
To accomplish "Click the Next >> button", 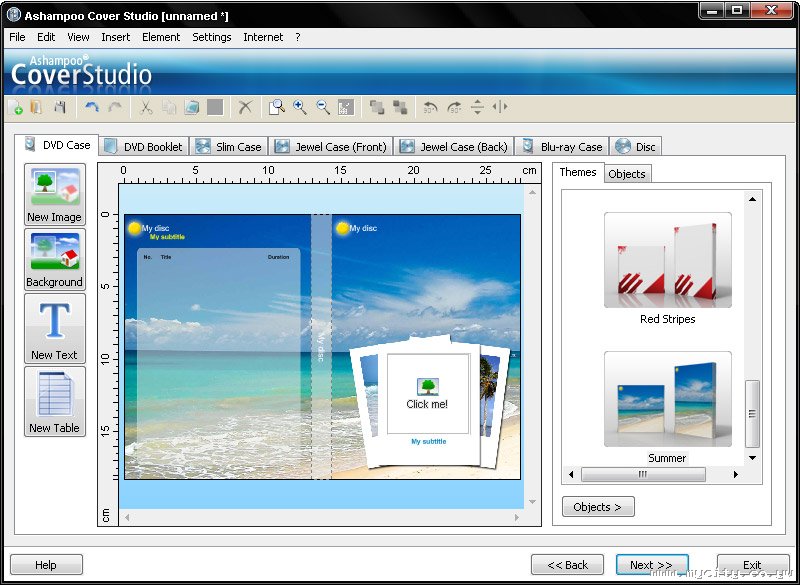I will [x=651, y=565].
